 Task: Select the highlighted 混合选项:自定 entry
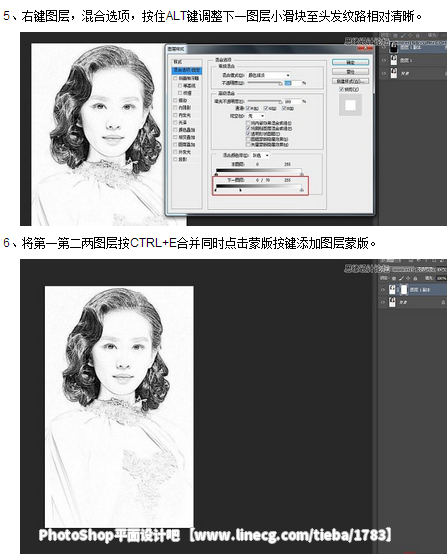pyautogui.click(x=187, y=70)
